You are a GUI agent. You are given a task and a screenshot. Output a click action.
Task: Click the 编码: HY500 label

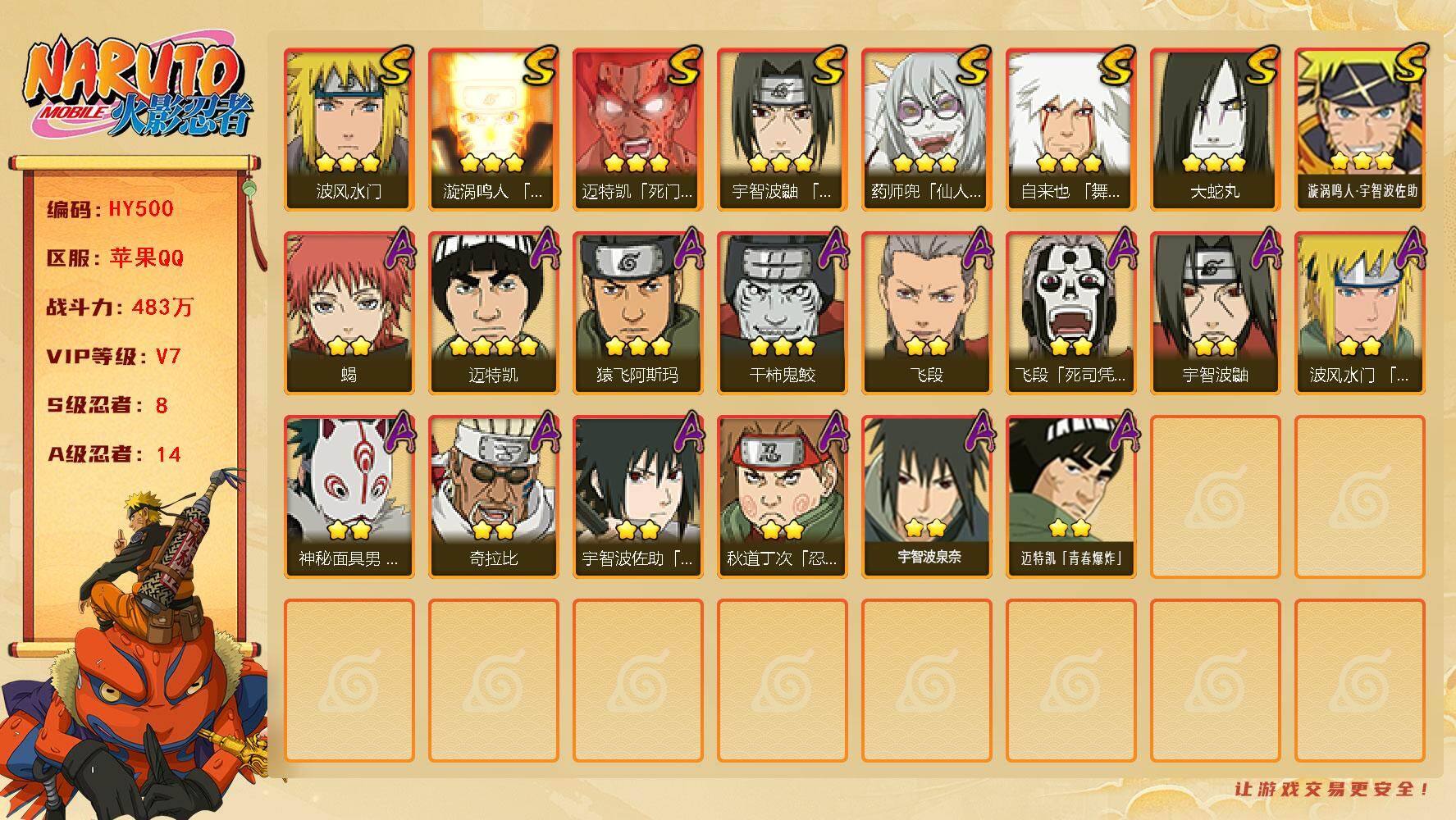coord(111,209)
